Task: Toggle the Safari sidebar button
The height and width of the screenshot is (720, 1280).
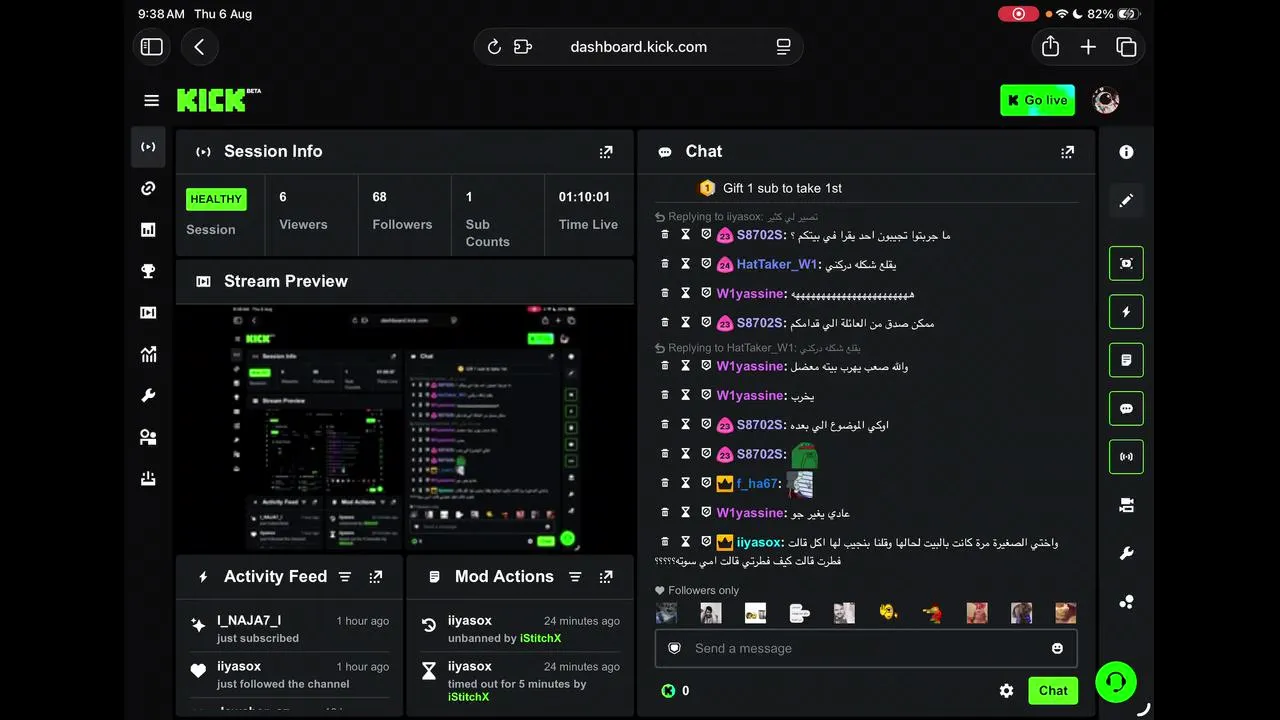Action: point(152,47)
